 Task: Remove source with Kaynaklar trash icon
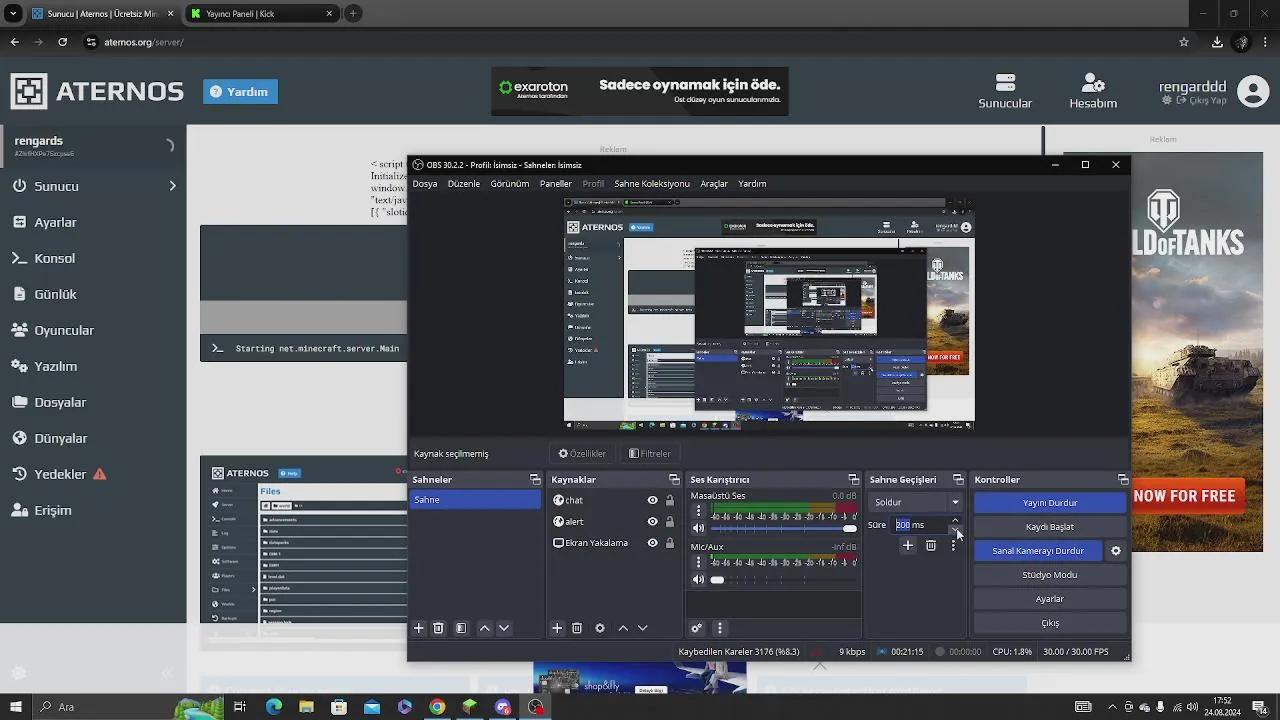pos(577,628)
